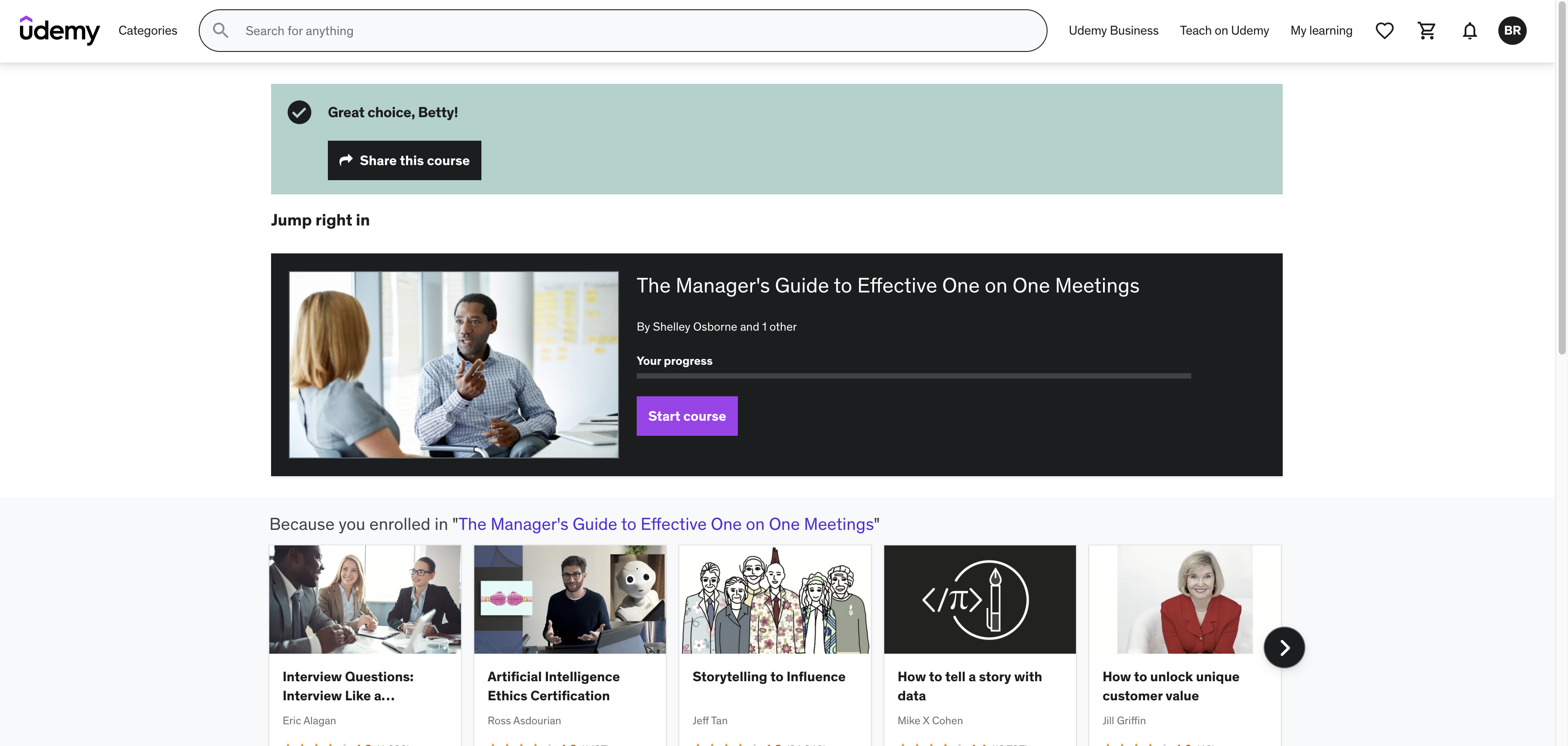Go to Udemy Business
This screenshot has height=746, width=1568.
(x=1113, y=31)
